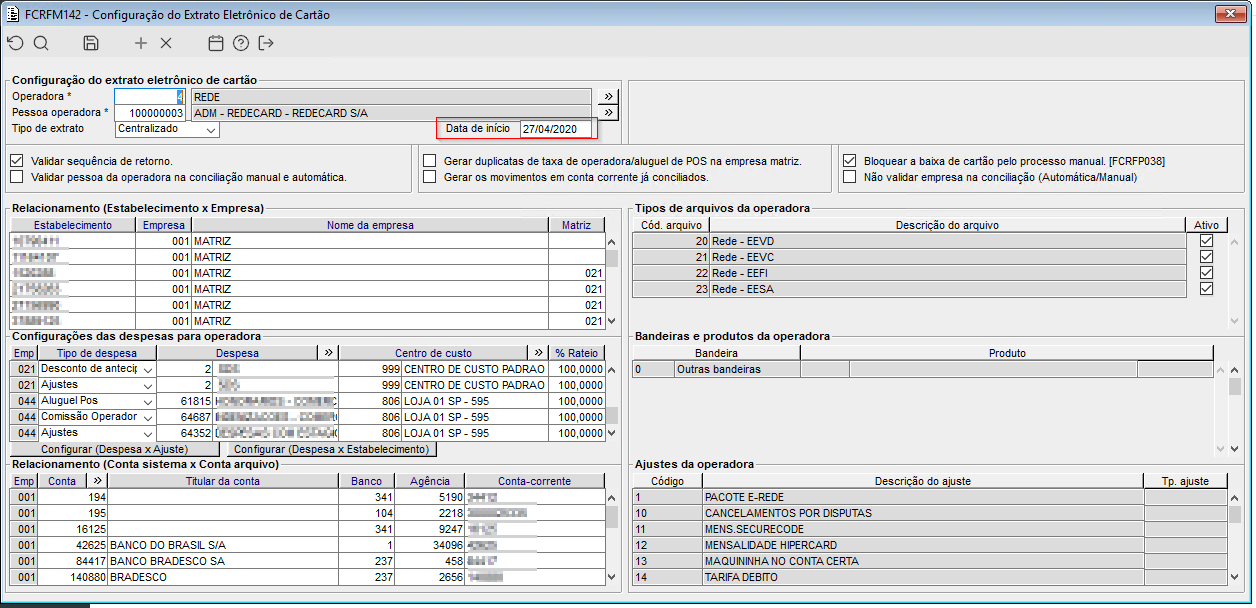Expand the 'Aluguel Pos' expense type dropdown
Viewport: 1256px width, 608px height.
pyautogui.click(x=148, y=401)
